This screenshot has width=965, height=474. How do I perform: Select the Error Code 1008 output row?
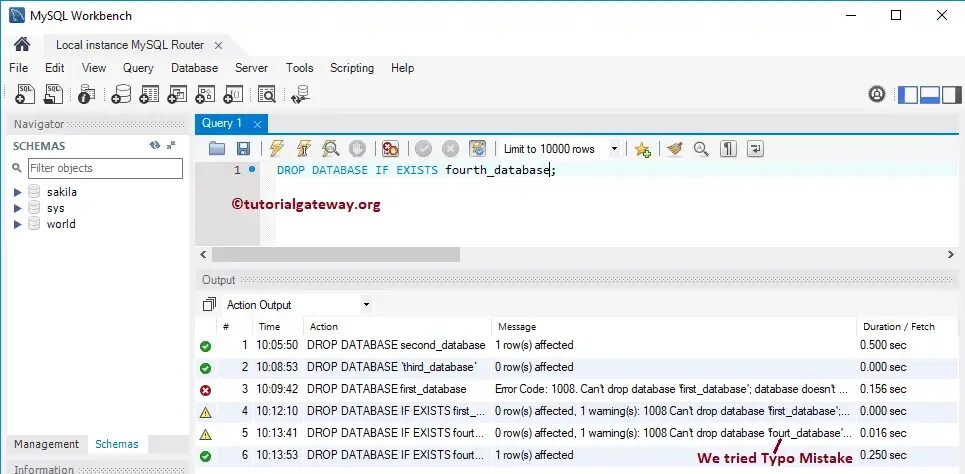[x=577, y=389]
